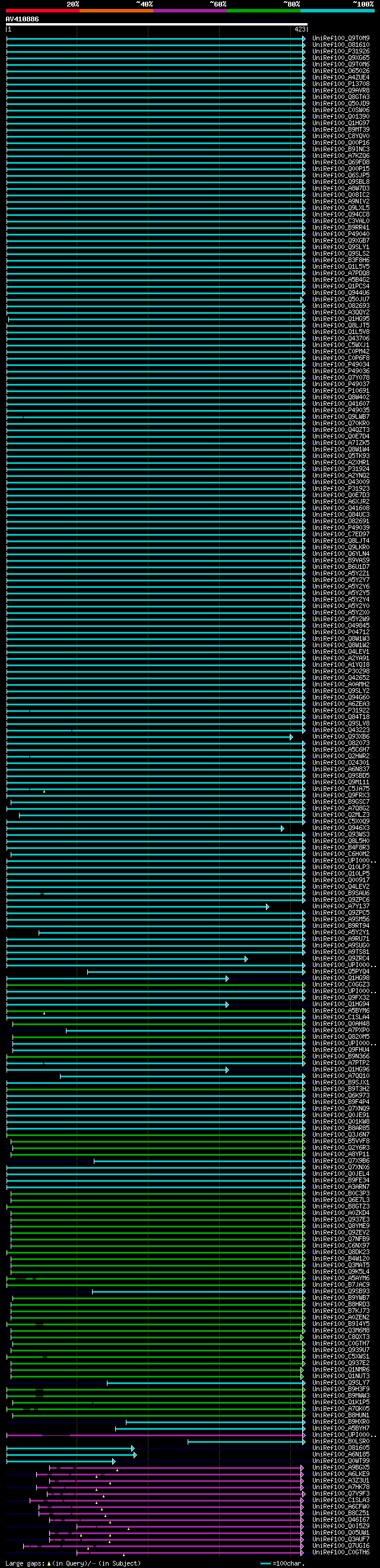This screenshot has width=380, height=1568.
Task: Click hit label UniRef100_Q1PCS4
Action: point(341,287)
